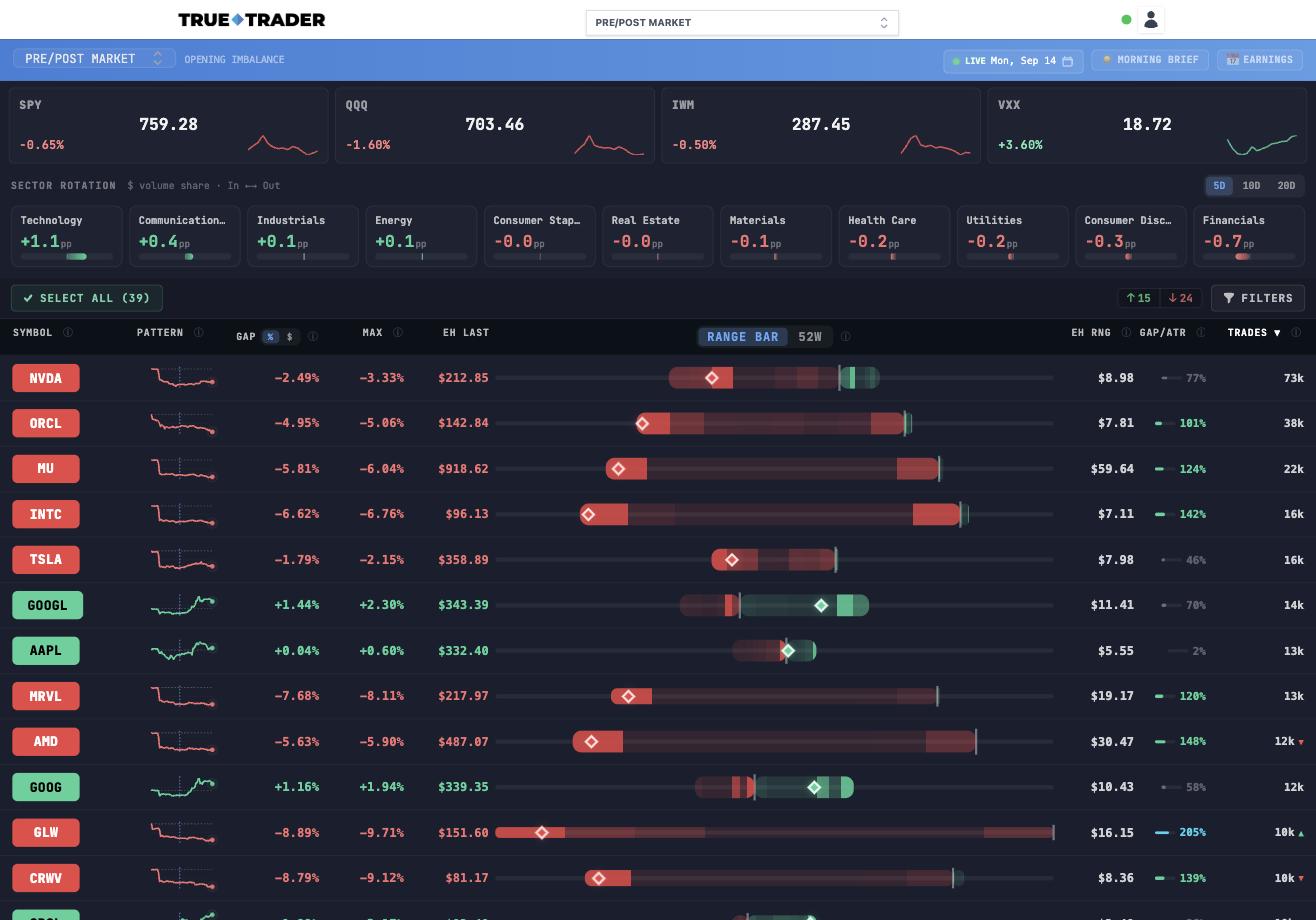Sort by SYMBOL column header

(x=33, y=333)
